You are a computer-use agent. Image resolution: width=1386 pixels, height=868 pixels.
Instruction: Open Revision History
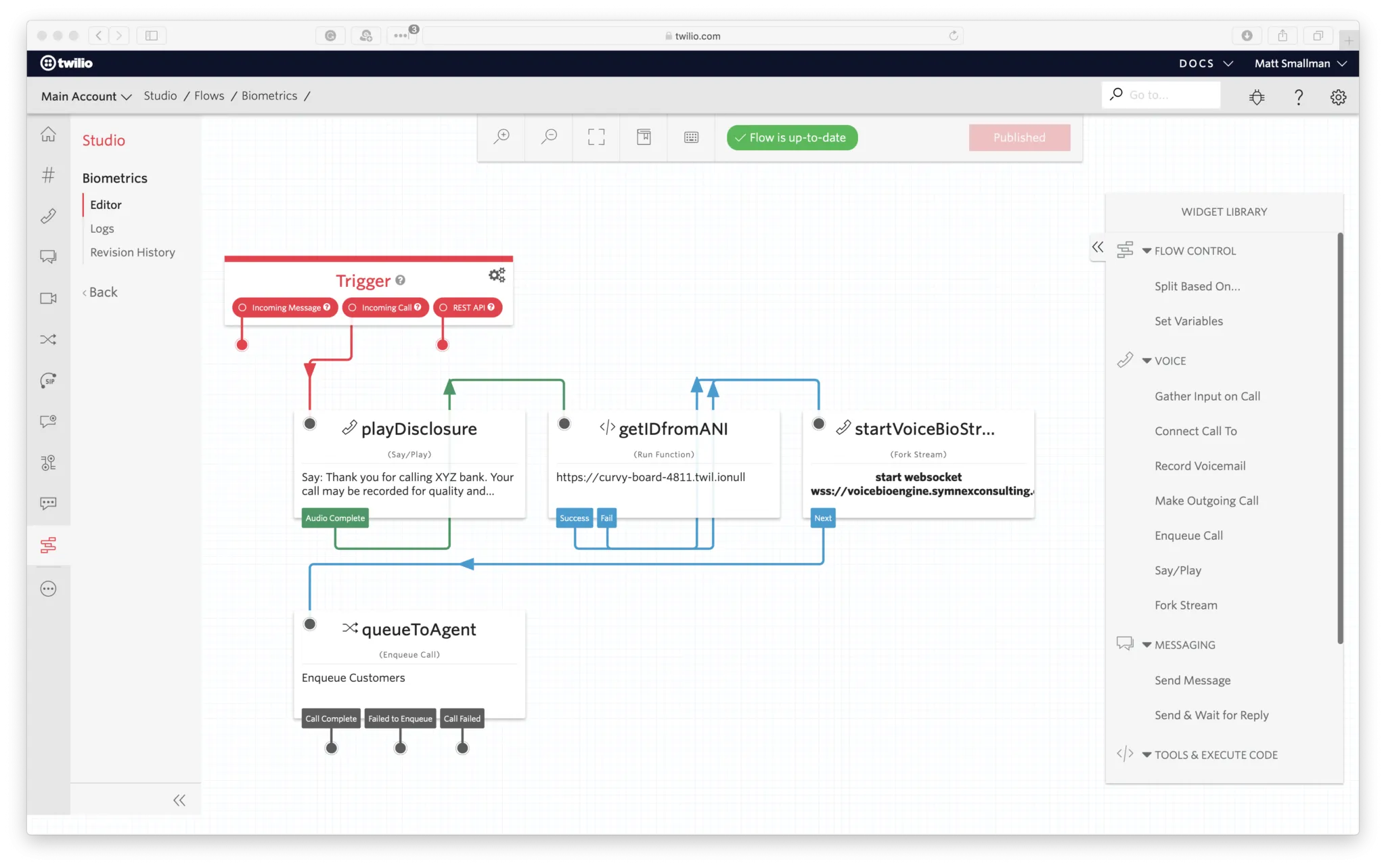(132, 252)
